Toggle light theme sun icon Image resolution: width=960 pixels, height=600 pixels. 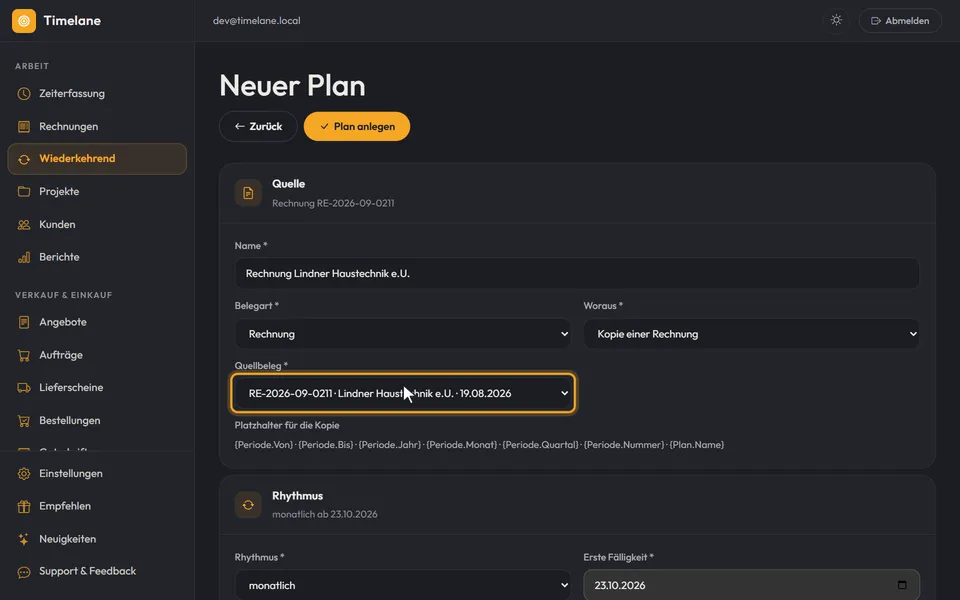click(836, 20)
